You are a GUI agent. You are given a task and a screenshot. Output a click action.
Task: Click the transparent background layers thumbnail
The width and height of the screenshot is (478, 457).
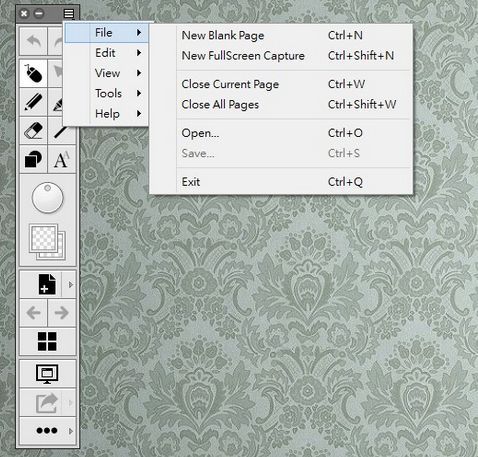48,242
